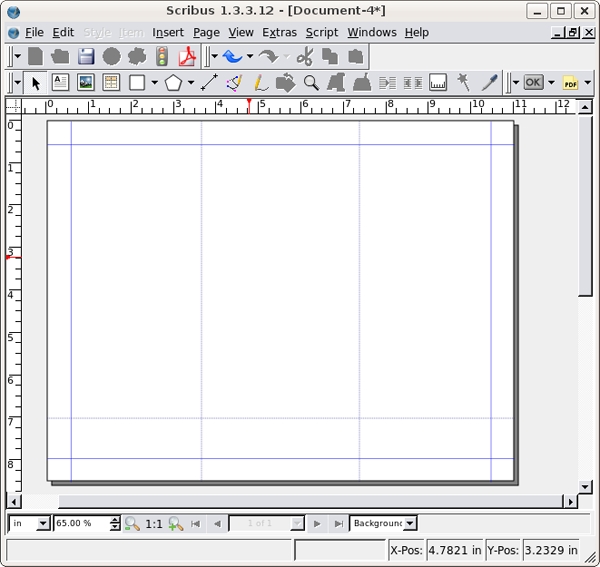Click the 65.00 % zoom level field

[x=80, y=523]
